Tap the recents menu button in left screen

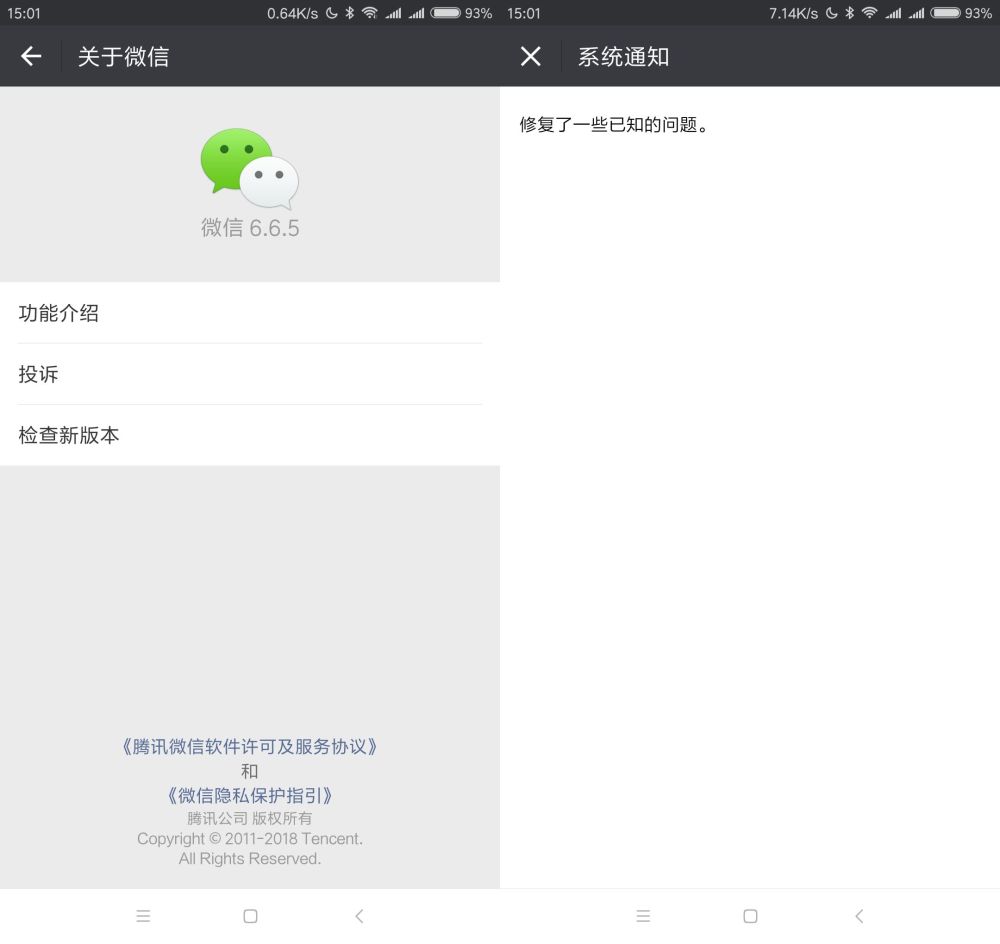pos(143,917)
